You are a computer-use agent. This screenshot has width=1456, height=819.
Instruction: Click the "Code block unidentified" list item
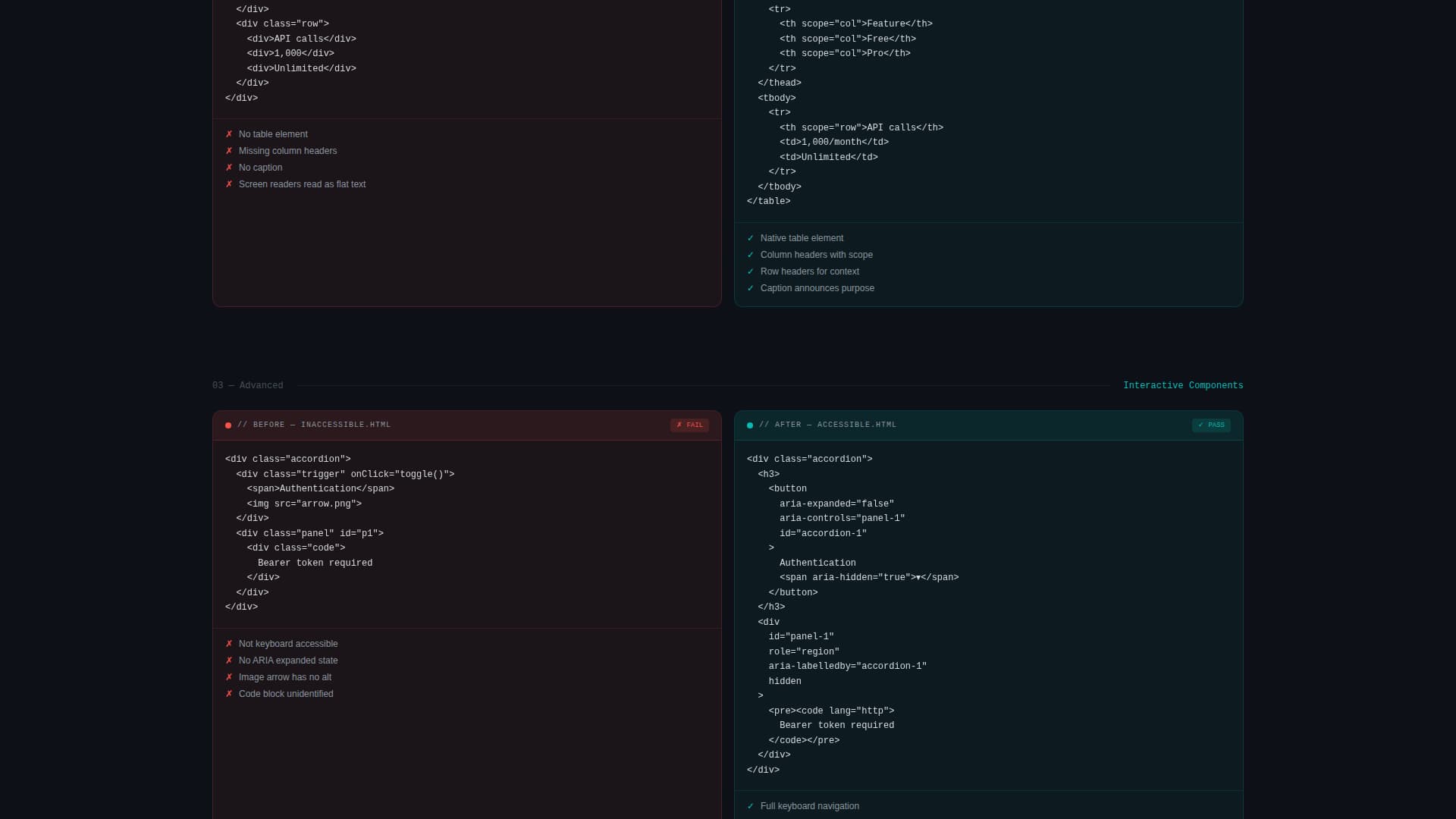click(286, 694)
